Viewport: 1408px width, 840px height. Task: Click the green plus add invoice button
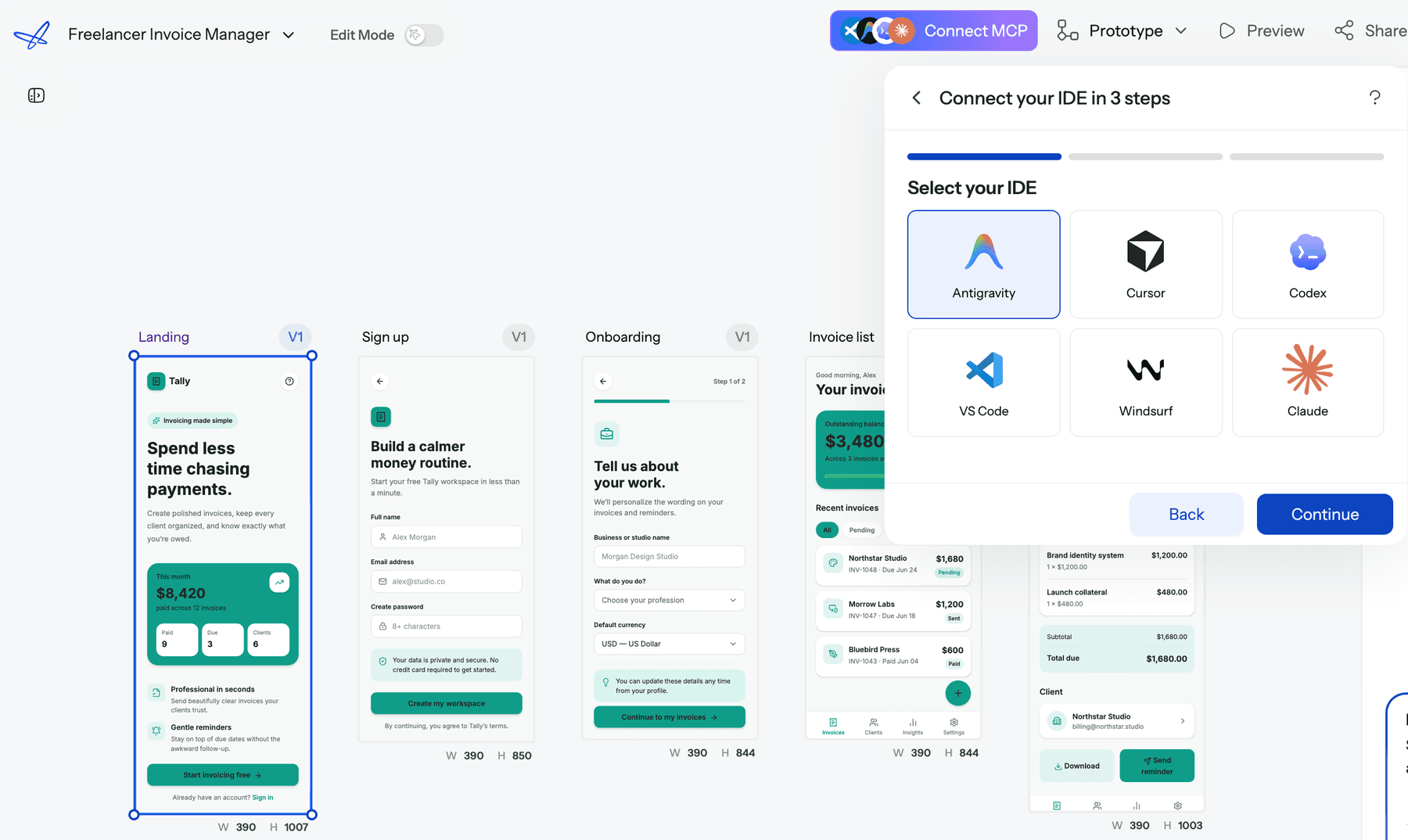[957, 693]
